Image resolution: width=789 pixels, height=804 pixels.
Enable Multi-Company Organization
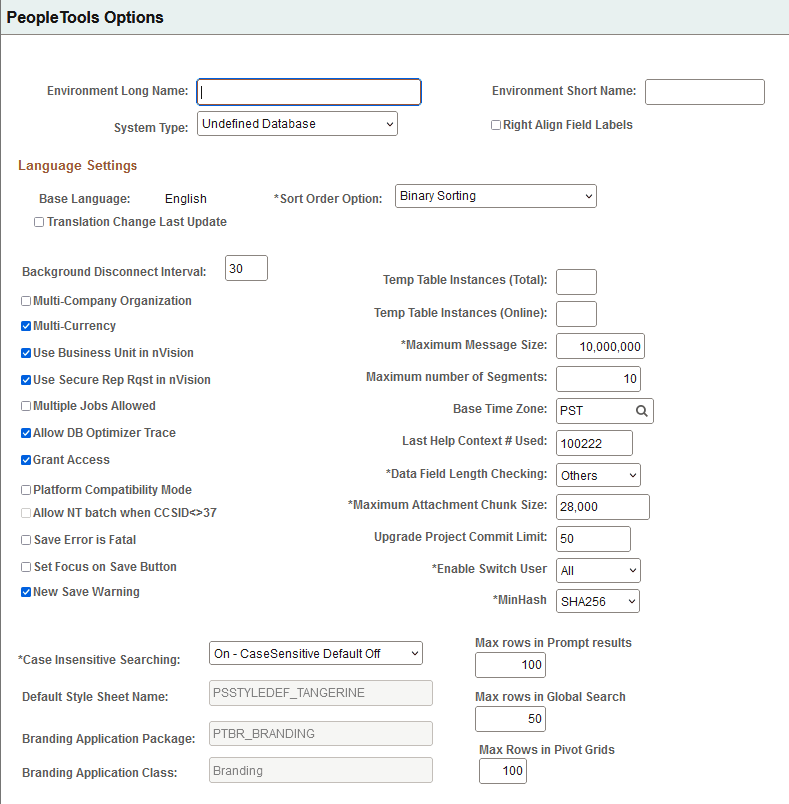25,300
